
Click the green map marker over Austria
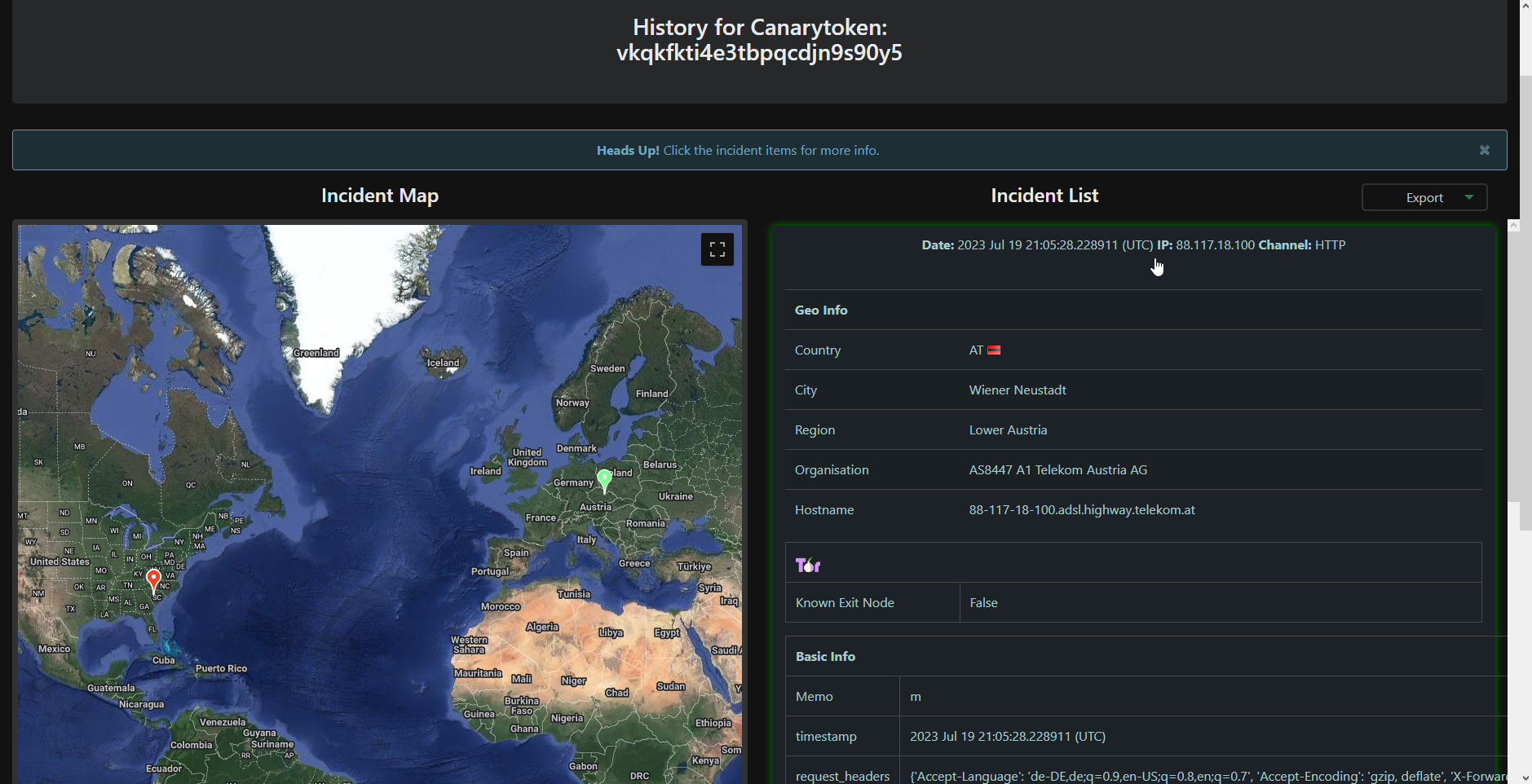click(604, 479)
